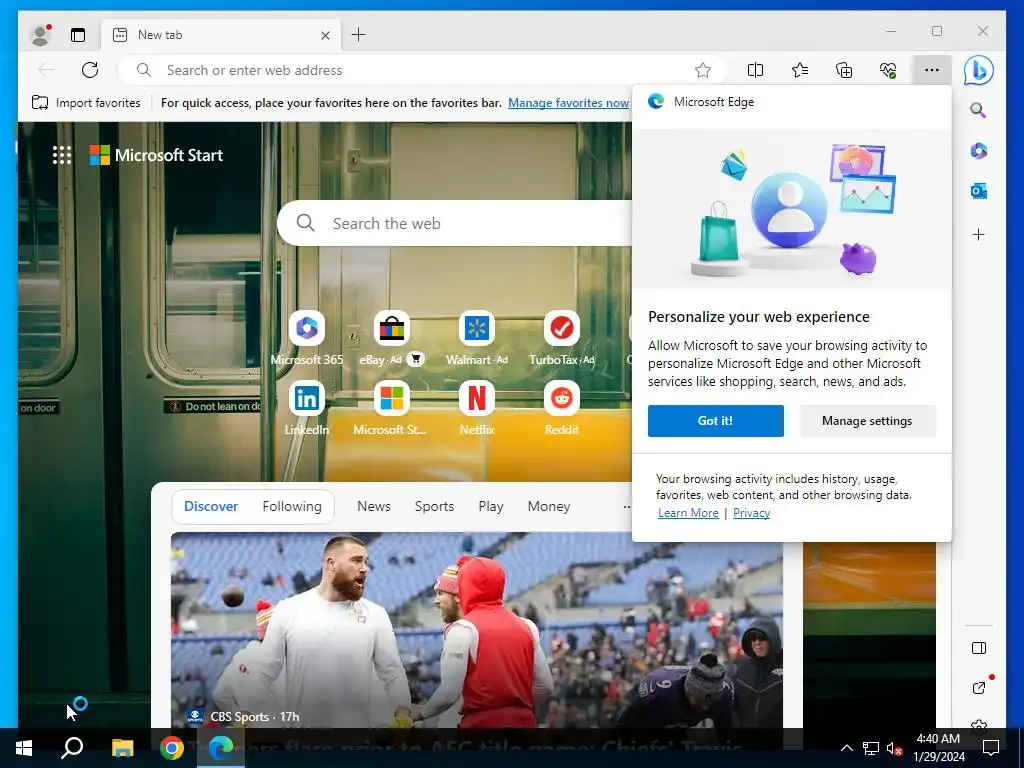Click Got it! button
Image resolution: width=1024 pixels, height=768 pixels.
click(x=716, y=421)
